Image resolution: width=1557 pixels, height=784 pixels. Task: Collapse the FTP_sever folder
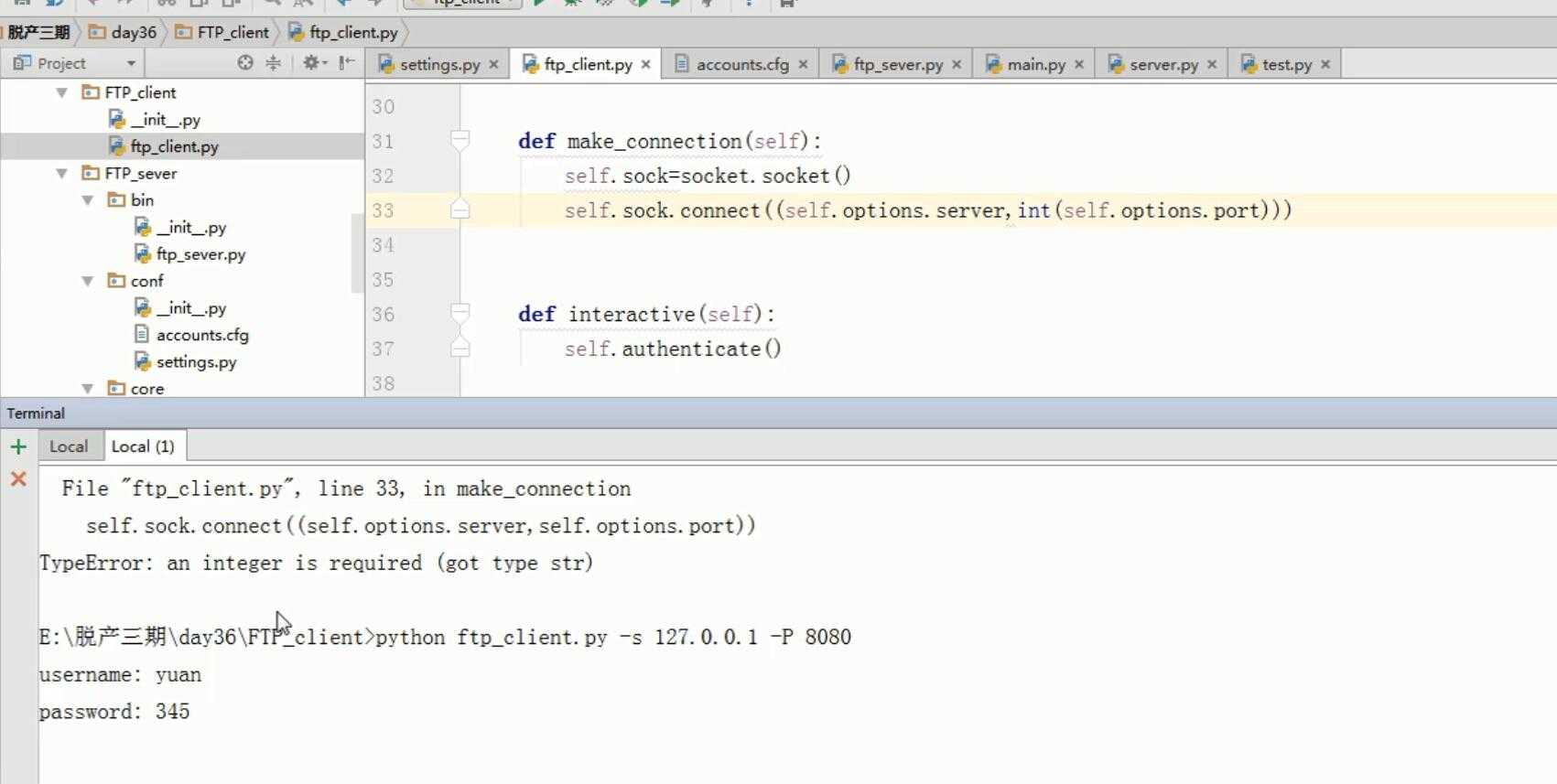click(61, 173)
